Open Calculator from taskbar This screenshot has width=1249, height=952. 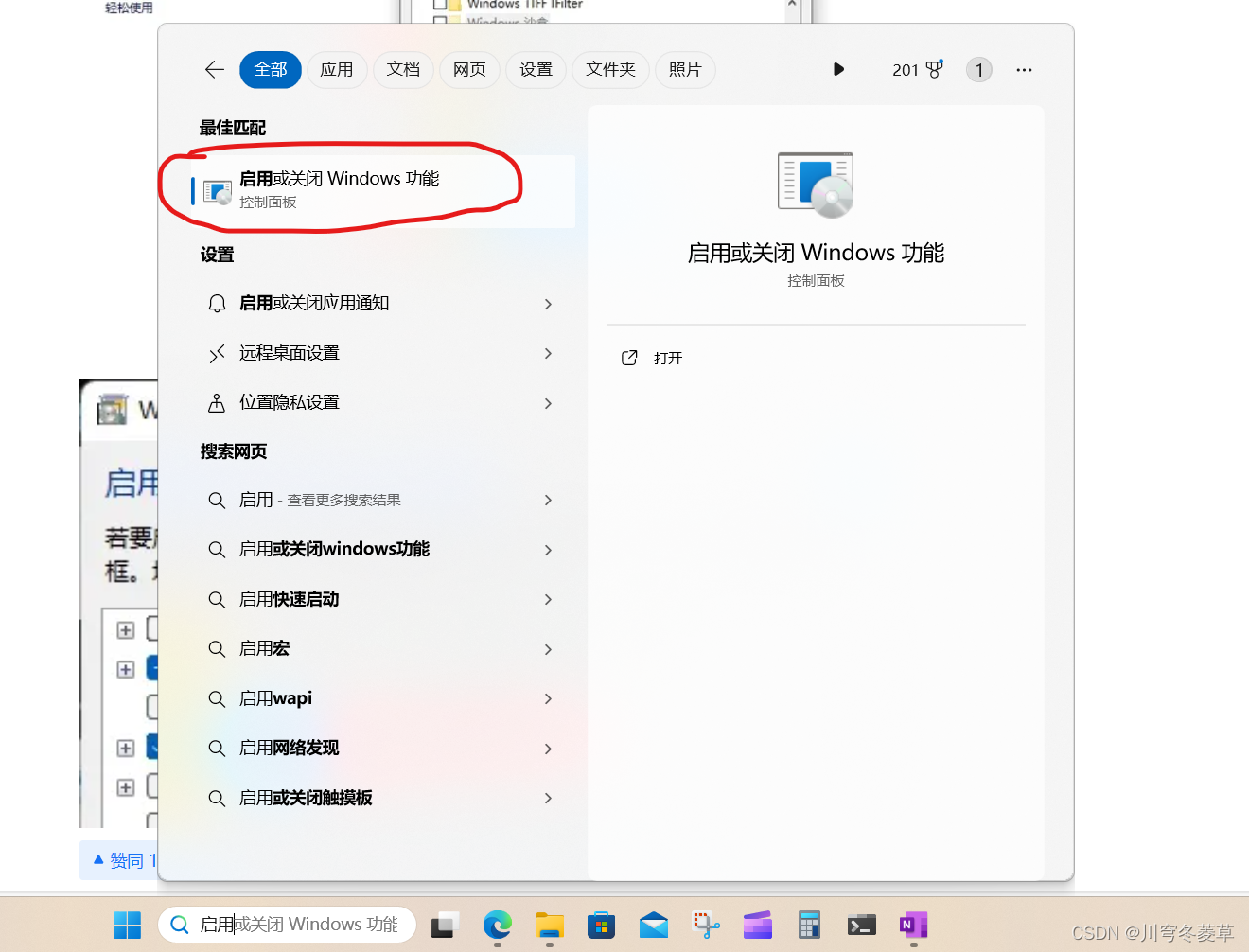click(x=809, y=925)
